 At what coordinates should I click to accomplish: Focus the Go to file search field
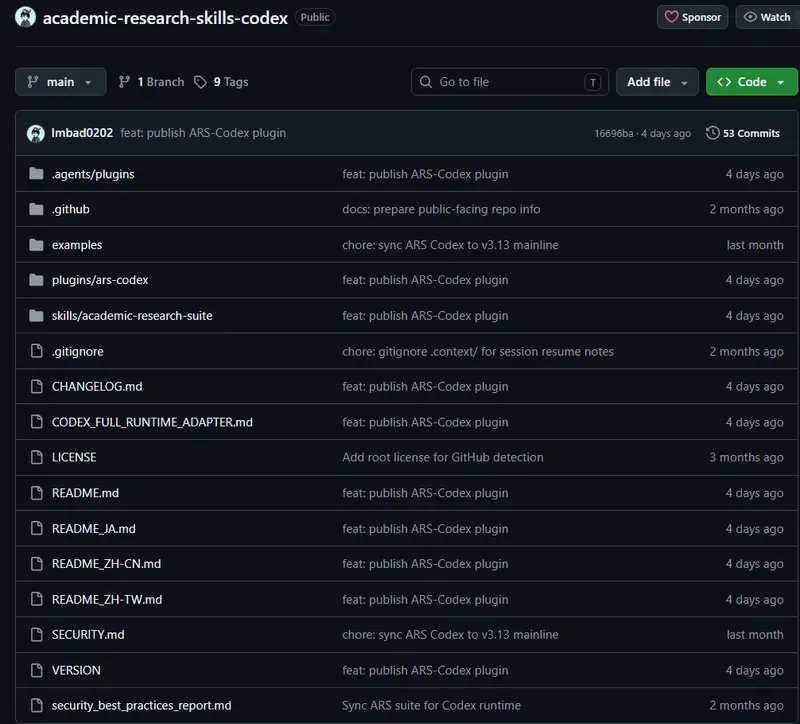click(x=510, y=82)
